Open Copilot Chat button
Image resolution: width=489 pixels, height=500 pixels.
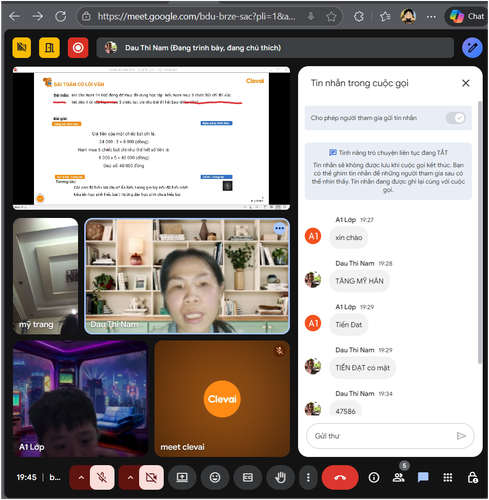coord(466,16)
